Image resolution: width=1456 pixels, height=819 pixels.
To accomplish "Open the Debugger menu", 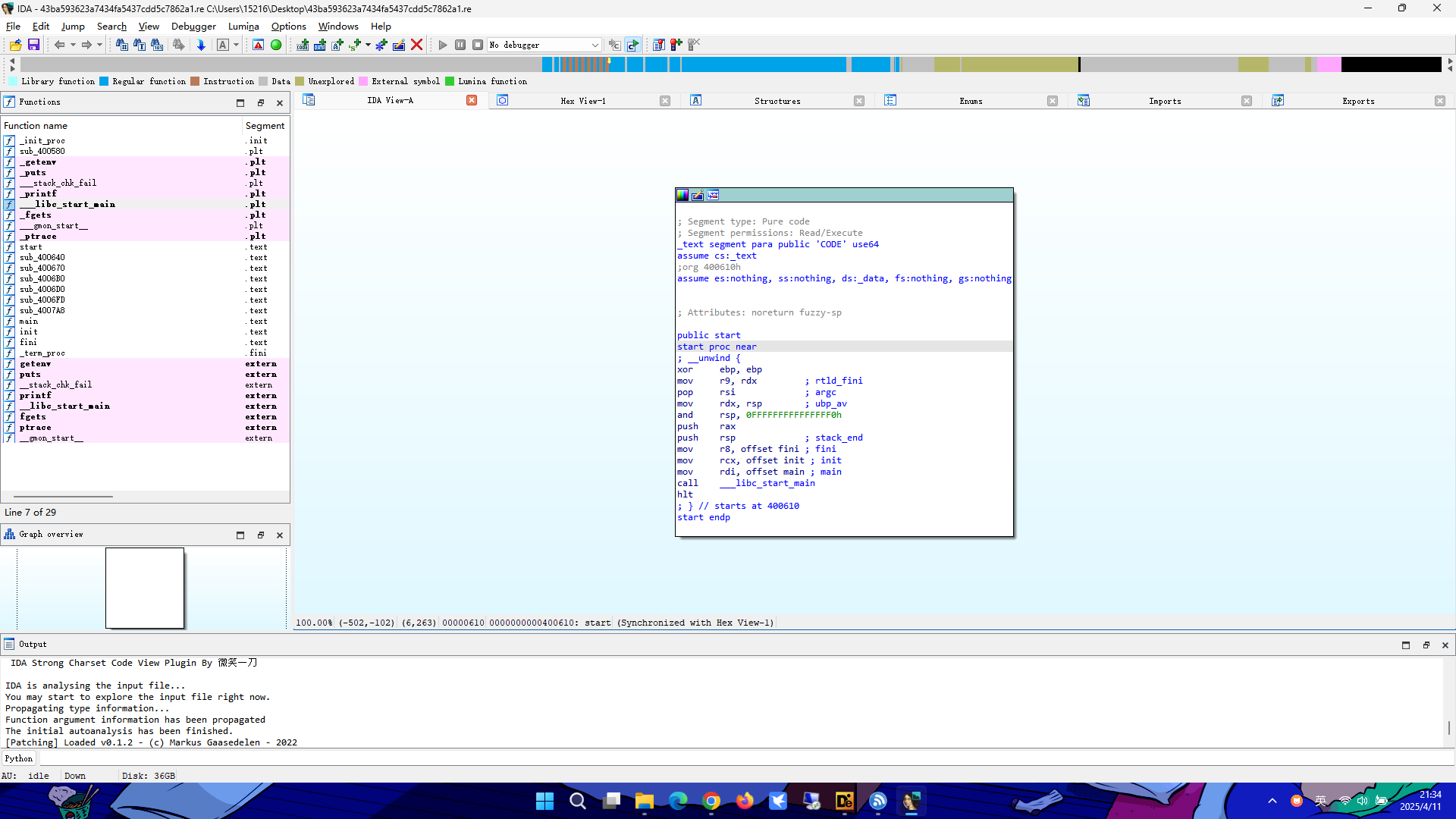I will point(193,26).
